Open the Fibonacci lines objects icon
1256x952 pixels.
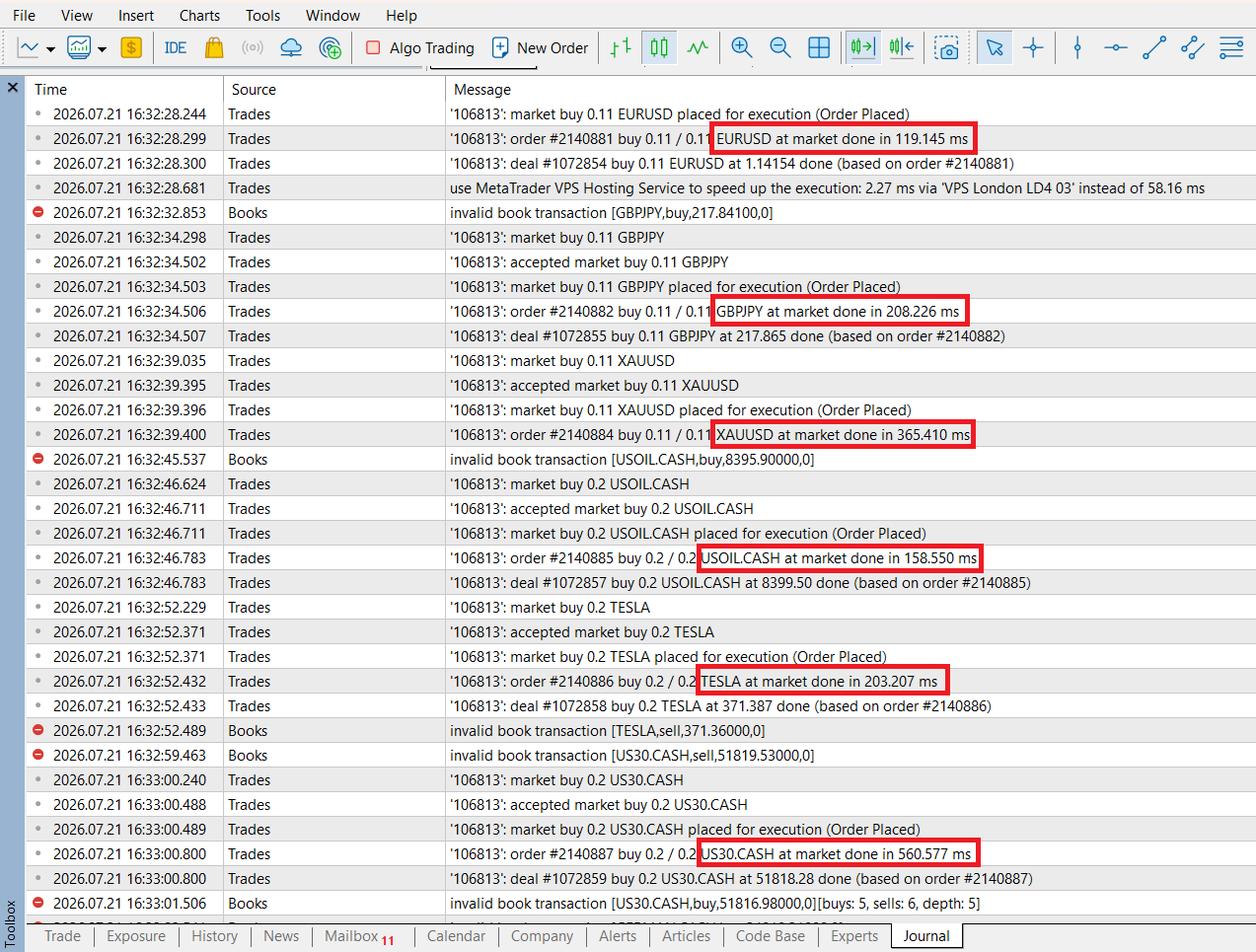pyautogui.click(x=1231, y=47)
